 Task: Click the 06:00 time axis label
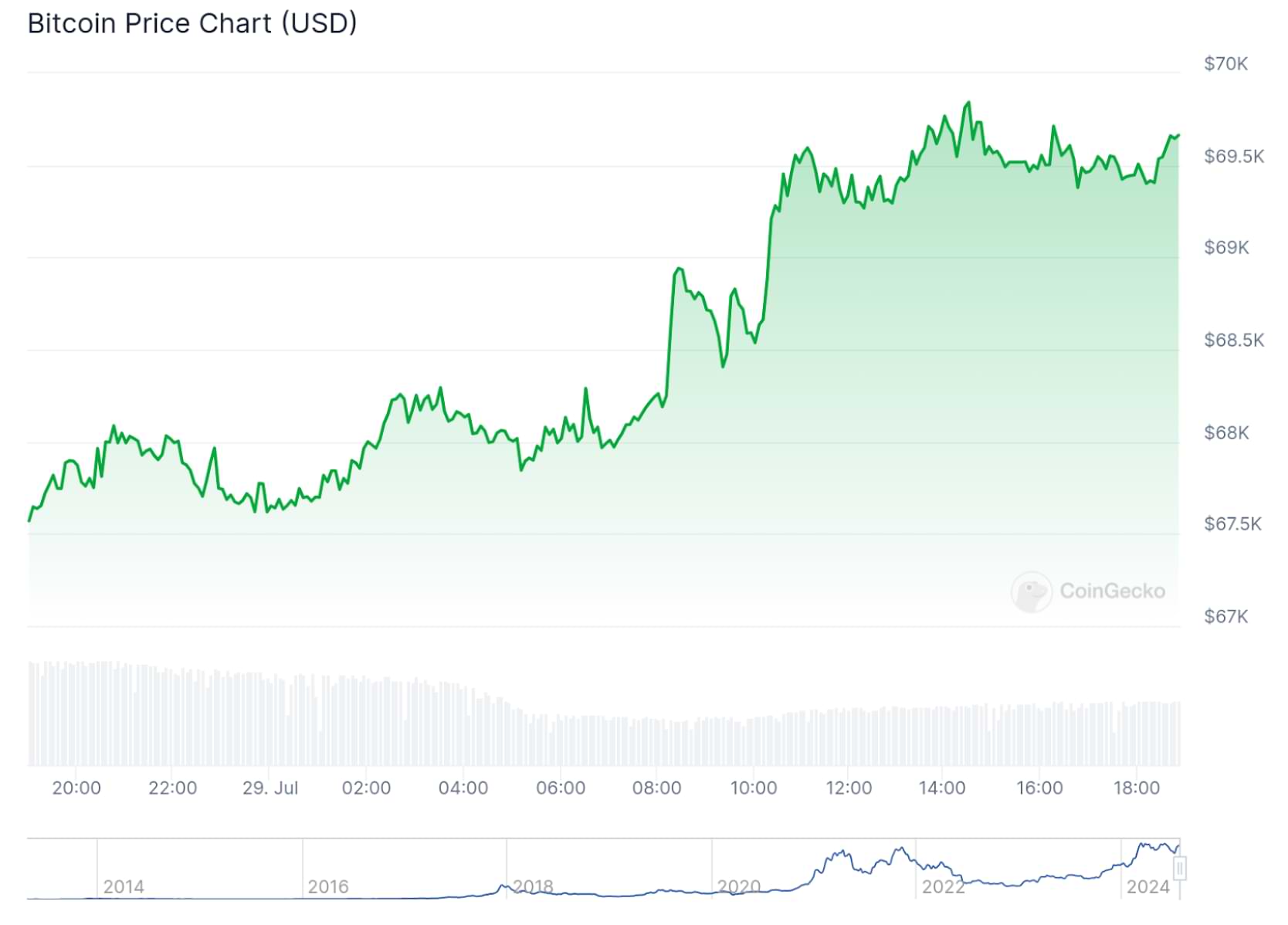[x=560, y=788]
